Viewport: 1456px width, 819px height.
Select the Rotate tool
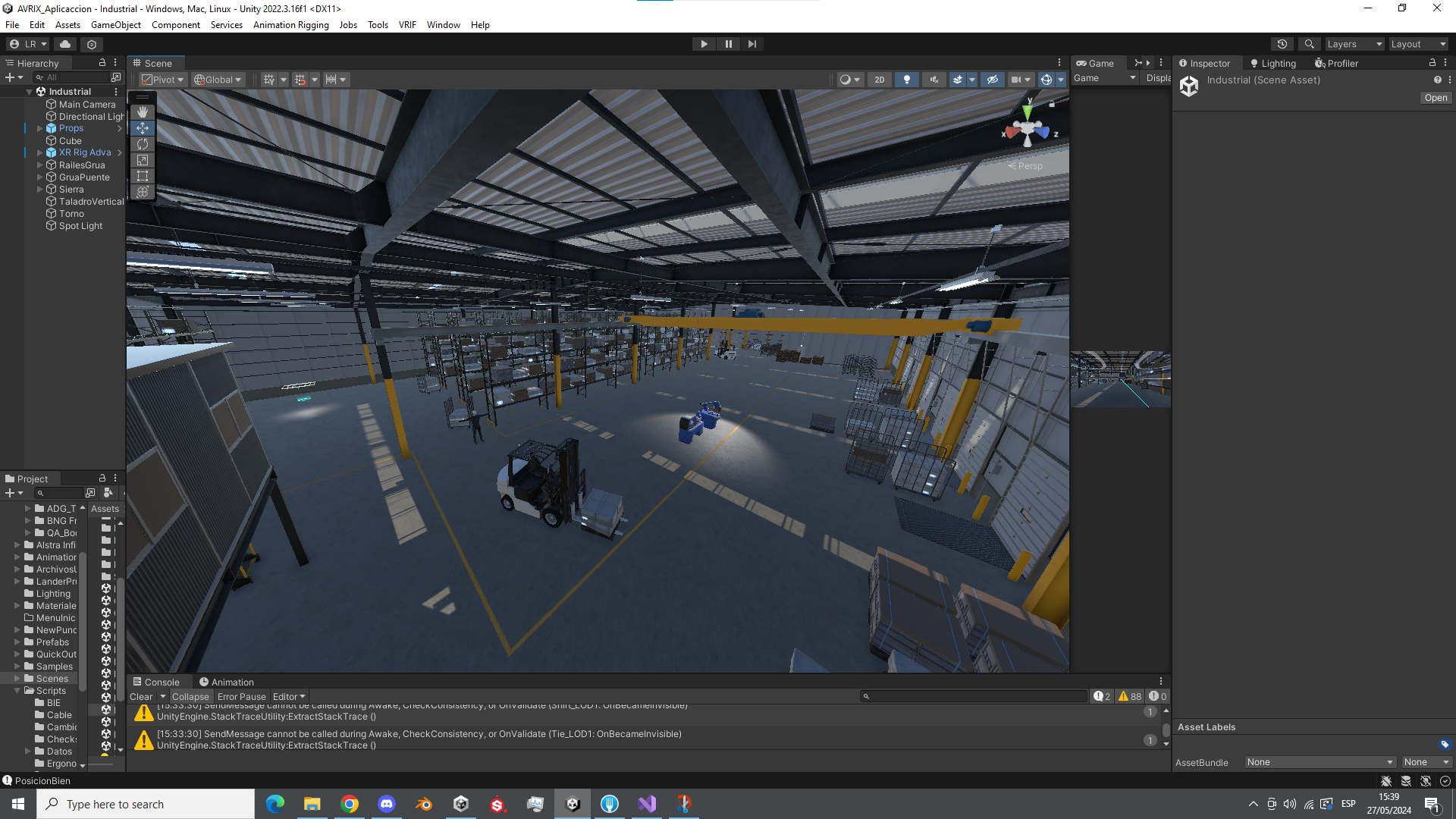(143, 144)
